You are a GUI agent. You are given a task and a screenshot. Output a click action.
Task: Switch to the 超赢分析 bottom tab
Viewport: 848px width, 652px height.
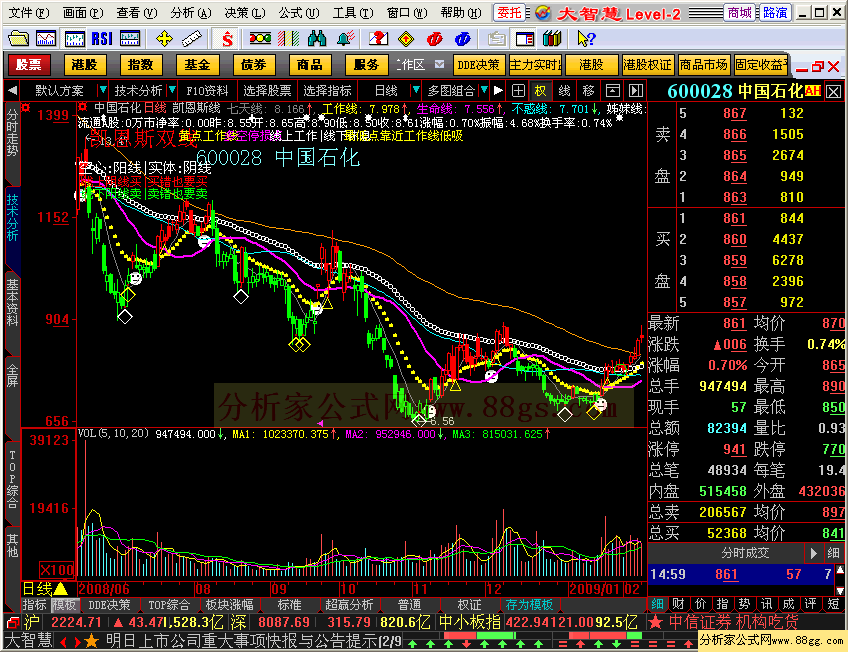pyautogui.click(x=349, y=604)
